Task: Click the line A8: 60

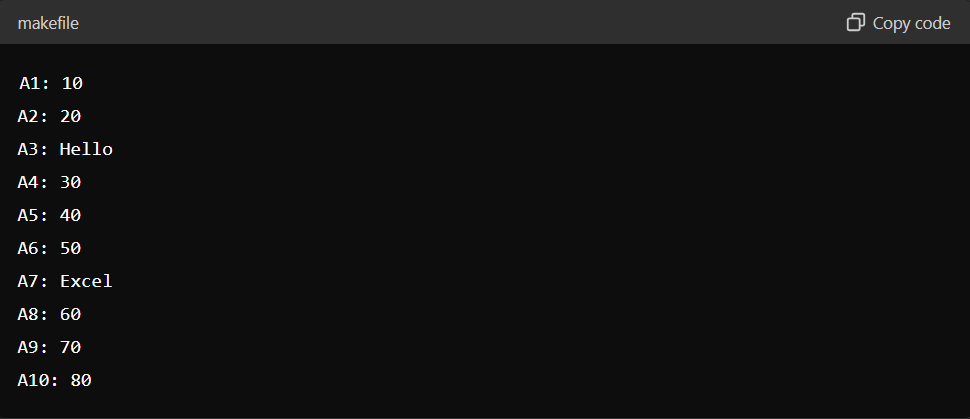Action: pyautogui.click(x=49, y=314)
